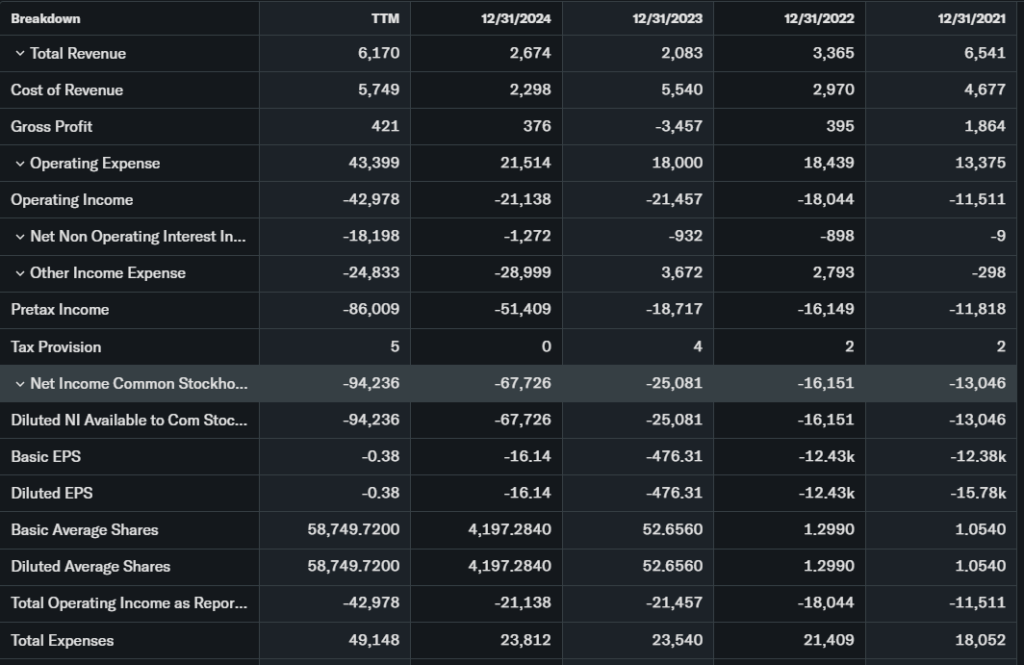Expand the Total Revenue row chevron
The image size is (1024, 665).
pos(19,54)
